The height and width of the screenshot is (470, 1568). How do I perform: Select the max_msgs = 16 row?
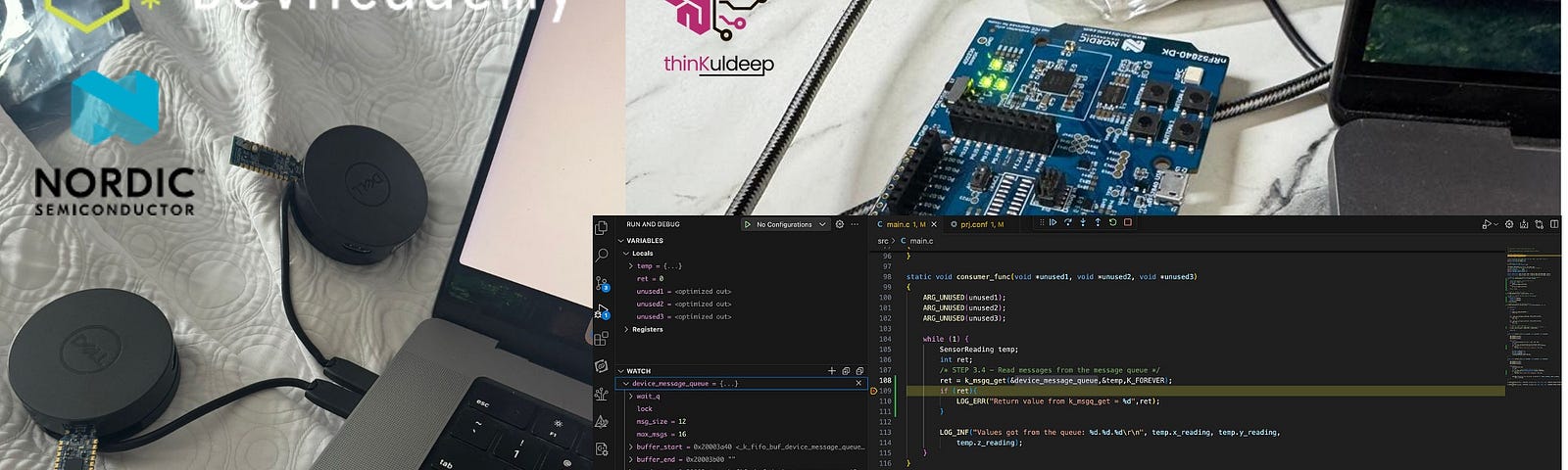click(741, 434)
